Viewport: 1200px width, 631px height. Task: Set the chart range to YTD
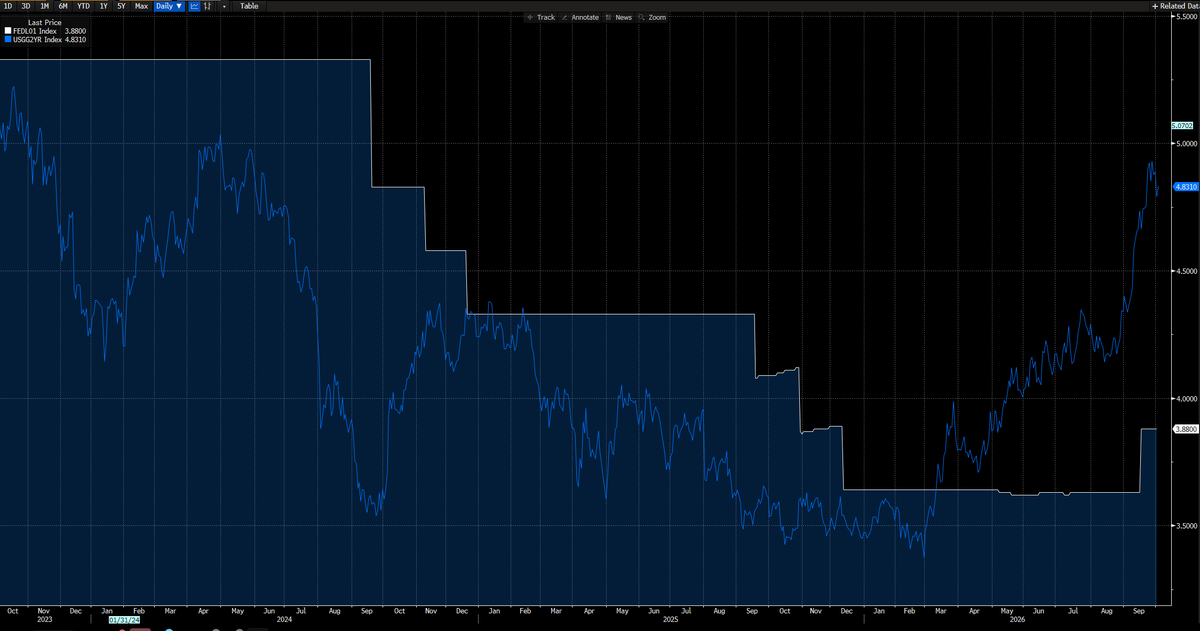pos(83,6)
